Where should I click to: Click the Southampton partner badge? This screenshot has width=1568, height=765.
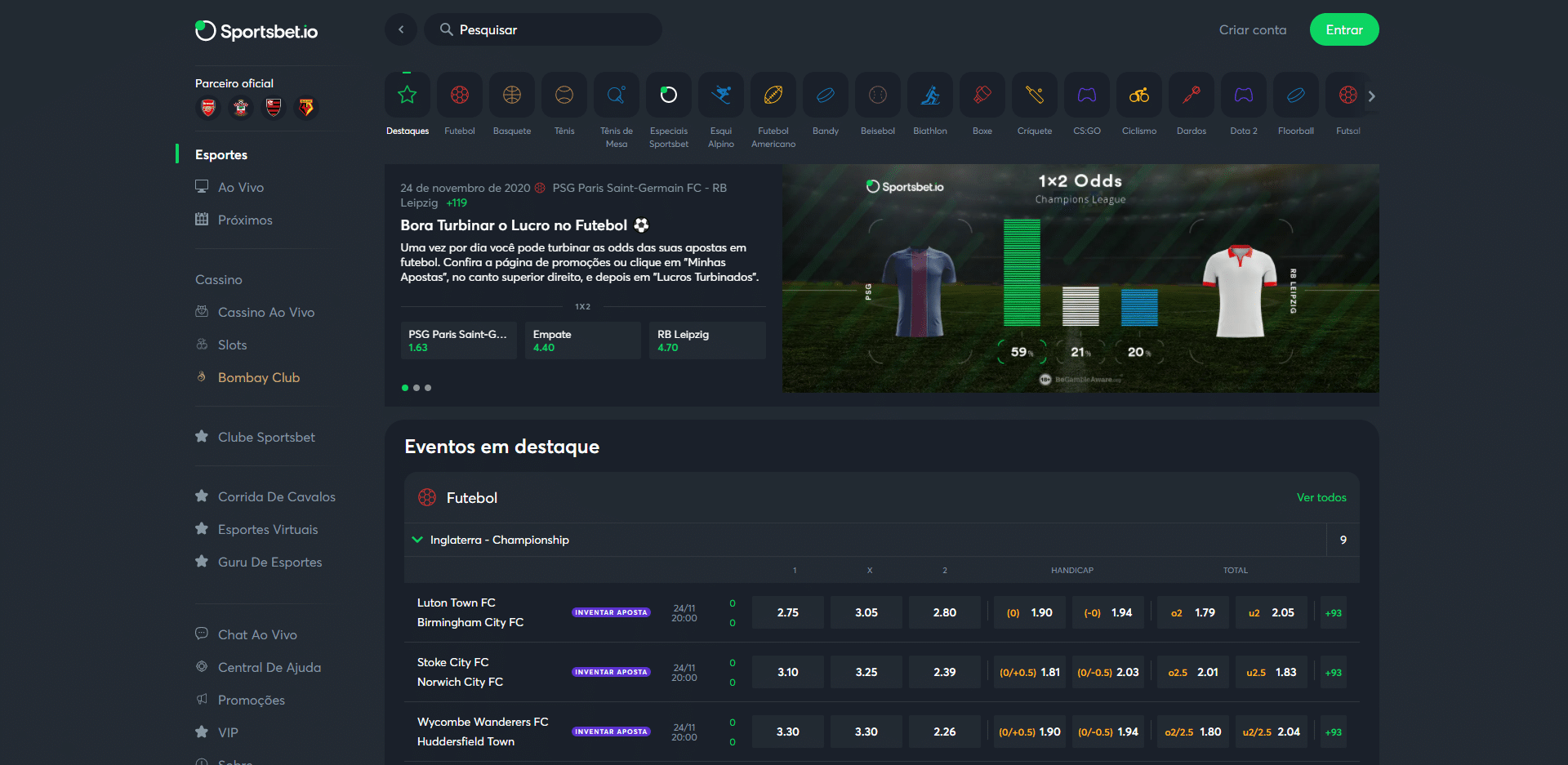(x=241, y=107)
